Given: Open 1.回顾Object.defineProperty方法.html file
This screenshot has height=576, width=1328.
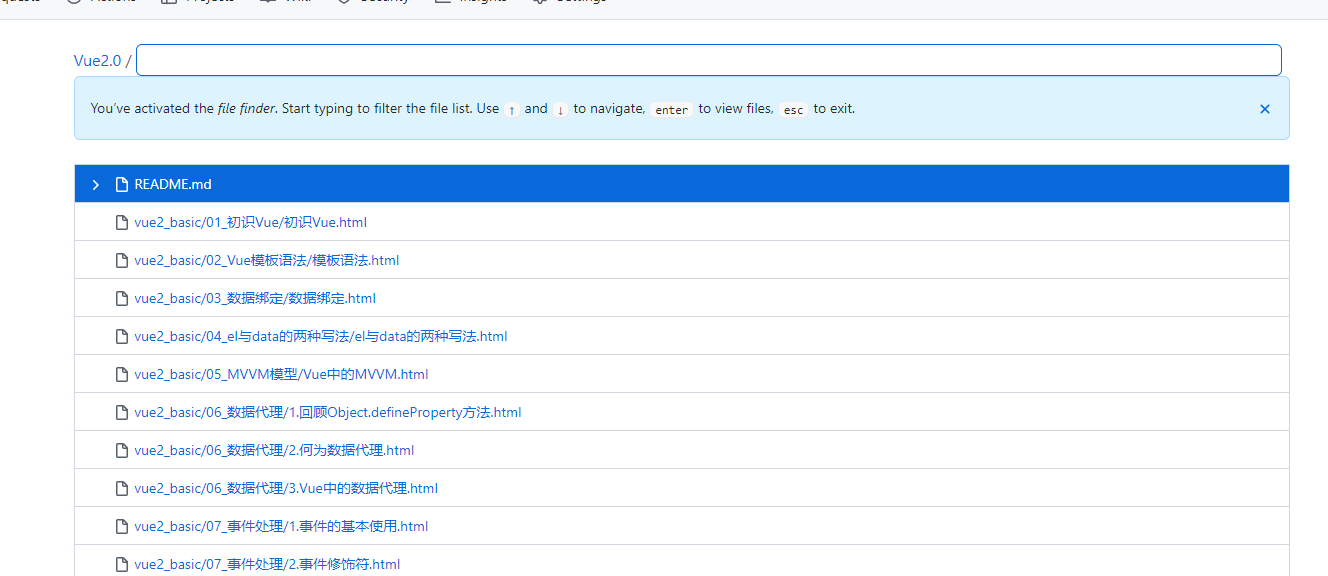Looking at the screenshot, I should click(328, 413).
